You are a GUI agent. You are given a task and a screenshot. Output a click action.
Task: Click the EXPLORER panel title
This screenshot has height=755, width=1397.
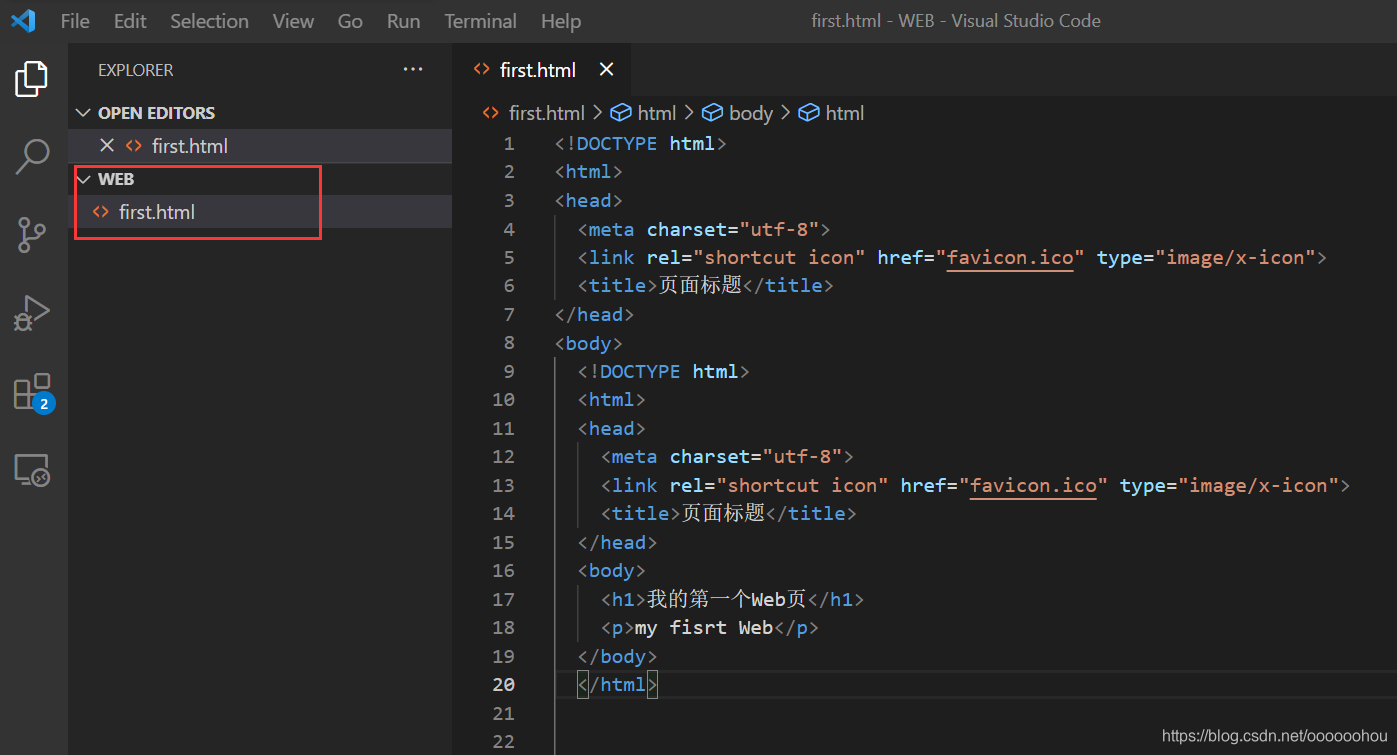pos(136,70)
